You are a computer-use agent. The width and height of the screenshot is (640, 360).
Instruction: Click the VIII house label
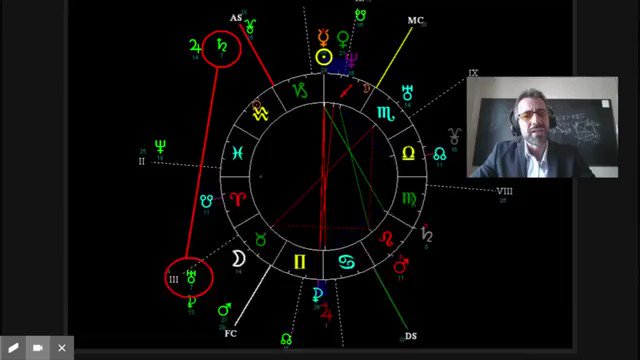click(x=504, y=191)
